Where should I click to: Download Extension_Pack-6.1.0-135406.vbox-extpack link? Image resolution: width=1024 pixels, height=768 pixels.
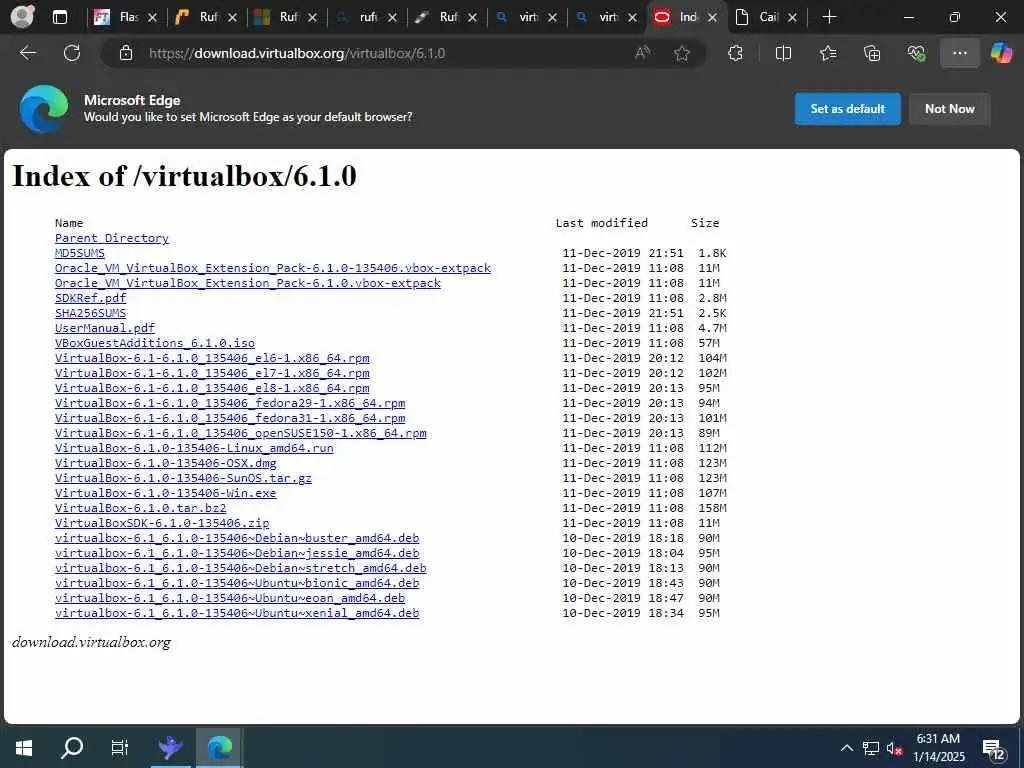273,268
